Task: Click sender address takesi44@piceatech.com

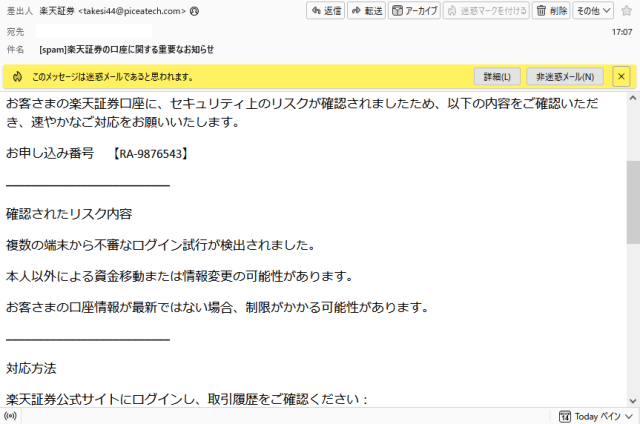Action: tap(132, 11)
